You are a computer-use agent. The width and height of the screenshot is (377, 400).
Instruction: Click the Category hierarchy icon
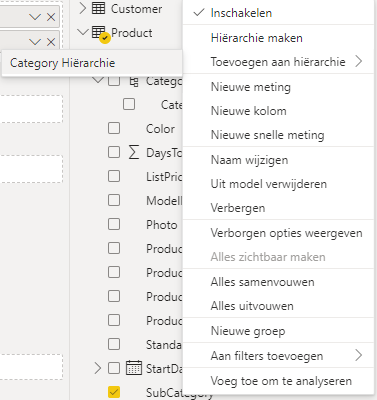point(134,82)
